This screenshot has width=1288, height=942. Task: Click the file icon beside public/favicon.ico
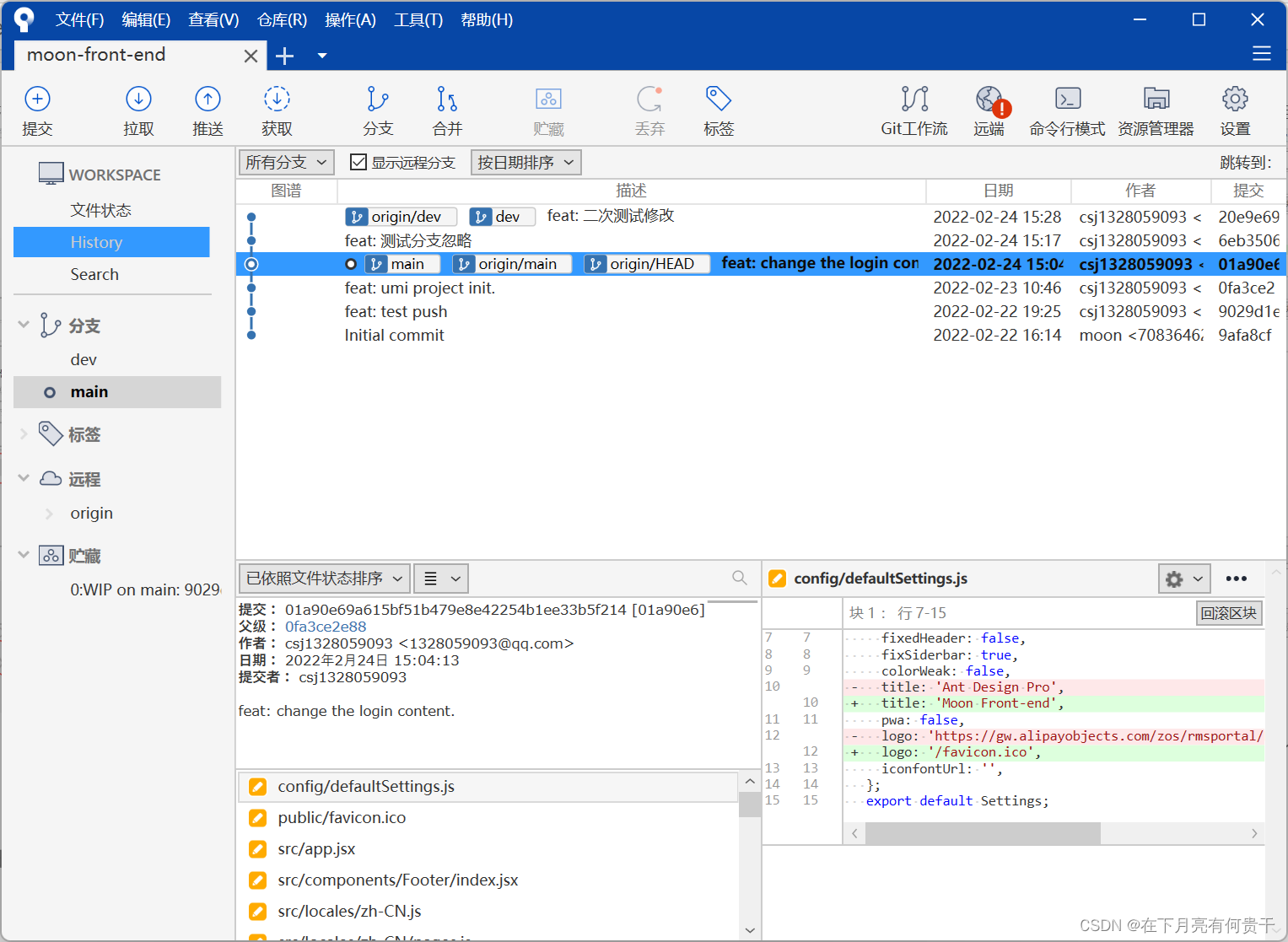coord(258,818)
